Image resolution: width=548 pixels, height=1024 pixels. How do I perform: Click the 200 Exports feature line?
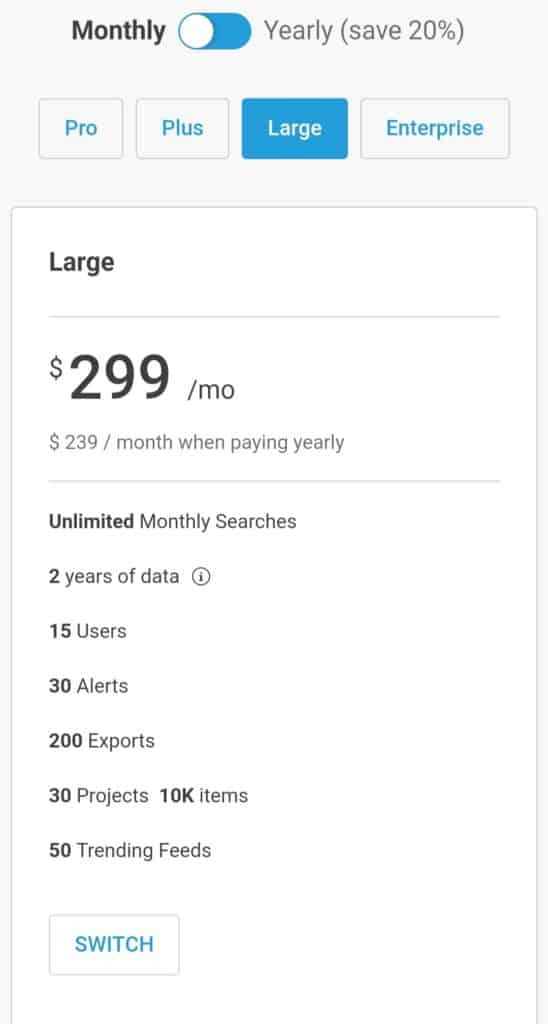tap(102, 741)
